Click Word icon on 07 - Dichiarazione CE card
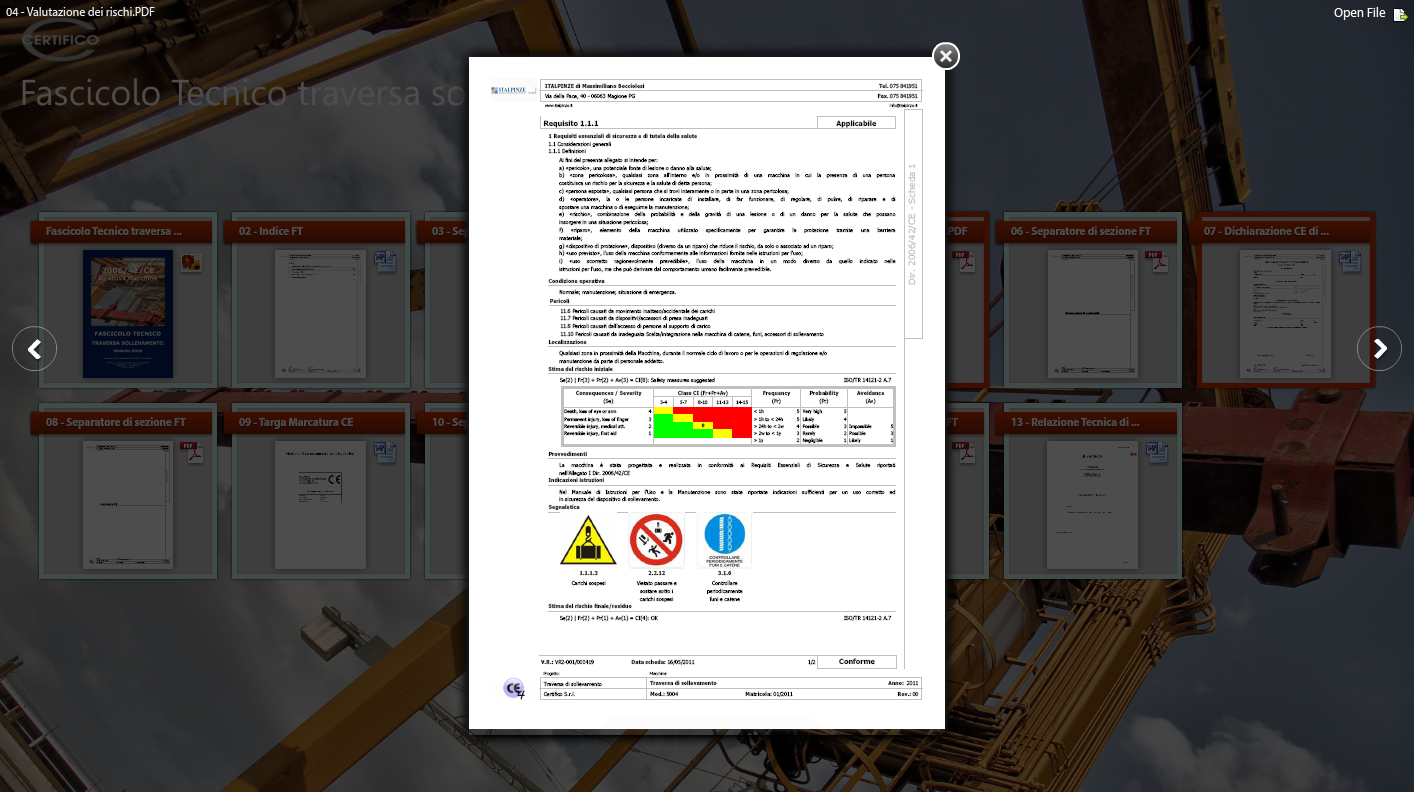 point(1349,262)
